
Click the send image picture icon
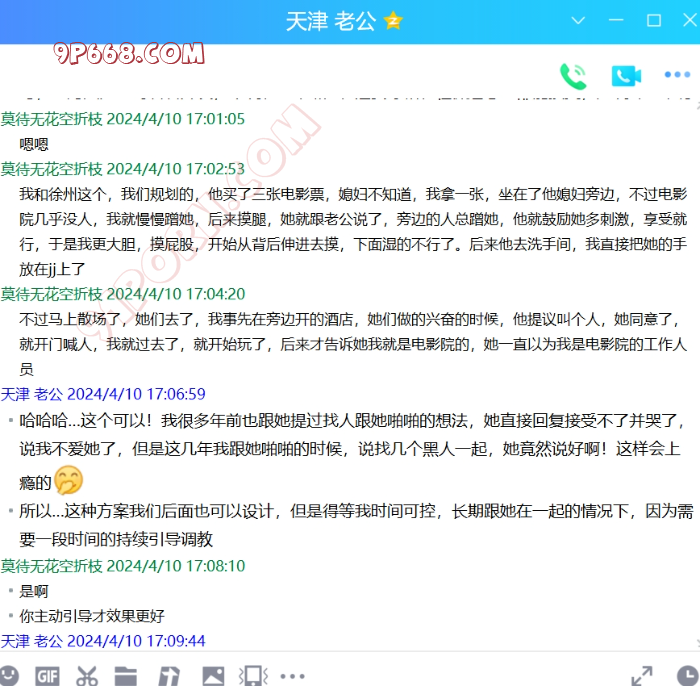click(213, 675)
